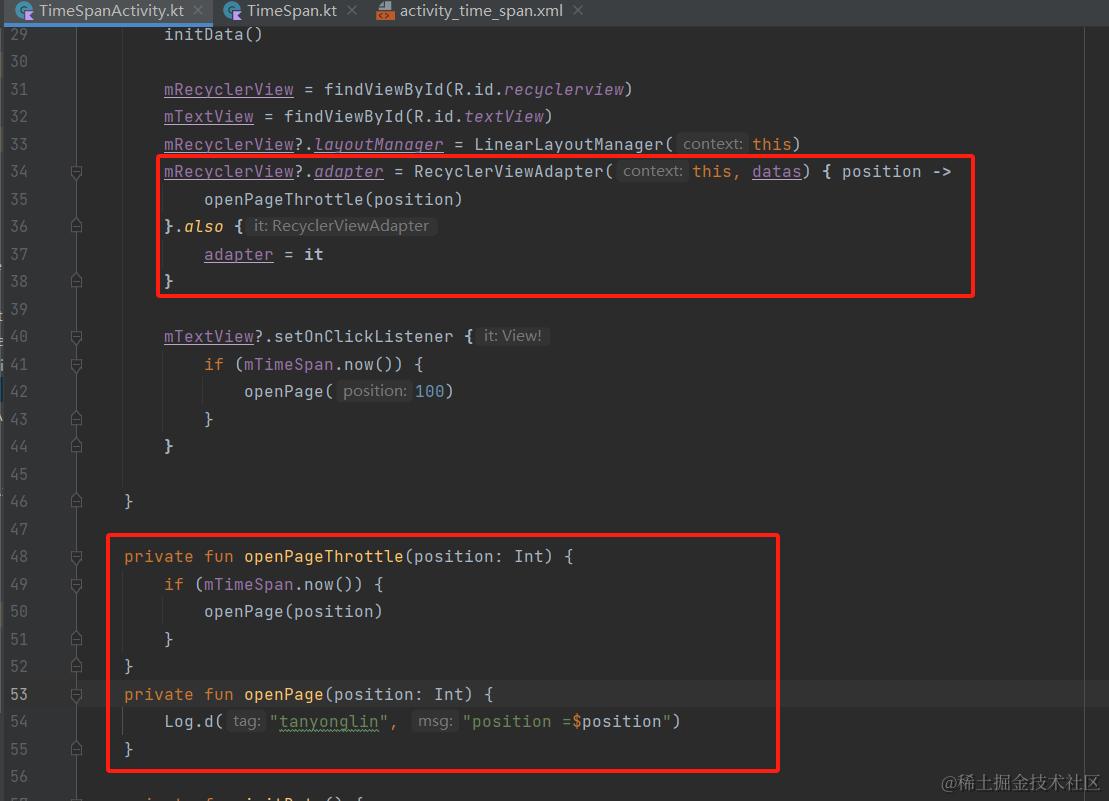The width and height of the screenshot is (1109, 801).
Task: Click line number 56 in the gutter
Action: pyautogui.click(x=19, y=776)
